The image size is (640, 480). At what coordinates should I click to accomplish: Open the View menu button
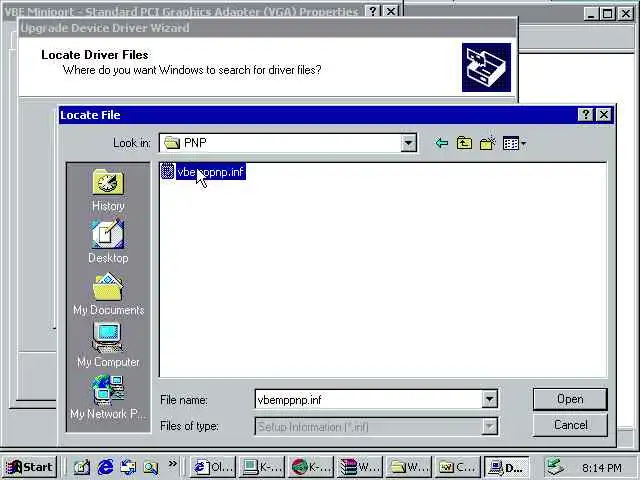point(514,143)
